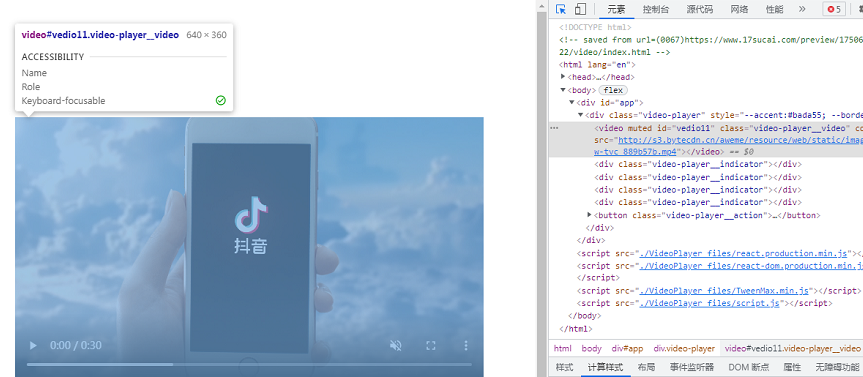
Task: Toggle the device toolbar icon
Action: coord(580,9)
